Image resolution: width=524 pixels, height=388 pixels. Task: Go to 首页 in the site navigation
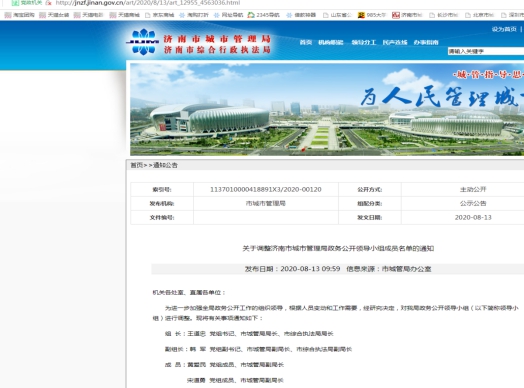[306, 42]
